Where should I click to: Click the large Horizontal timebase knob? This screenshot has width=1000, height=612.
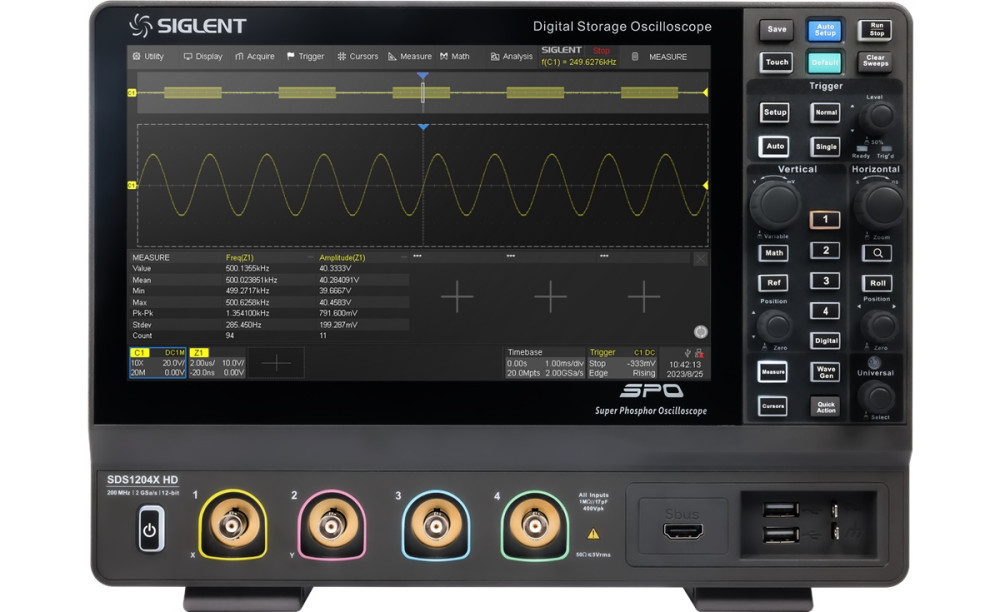(x=879, y=203)
